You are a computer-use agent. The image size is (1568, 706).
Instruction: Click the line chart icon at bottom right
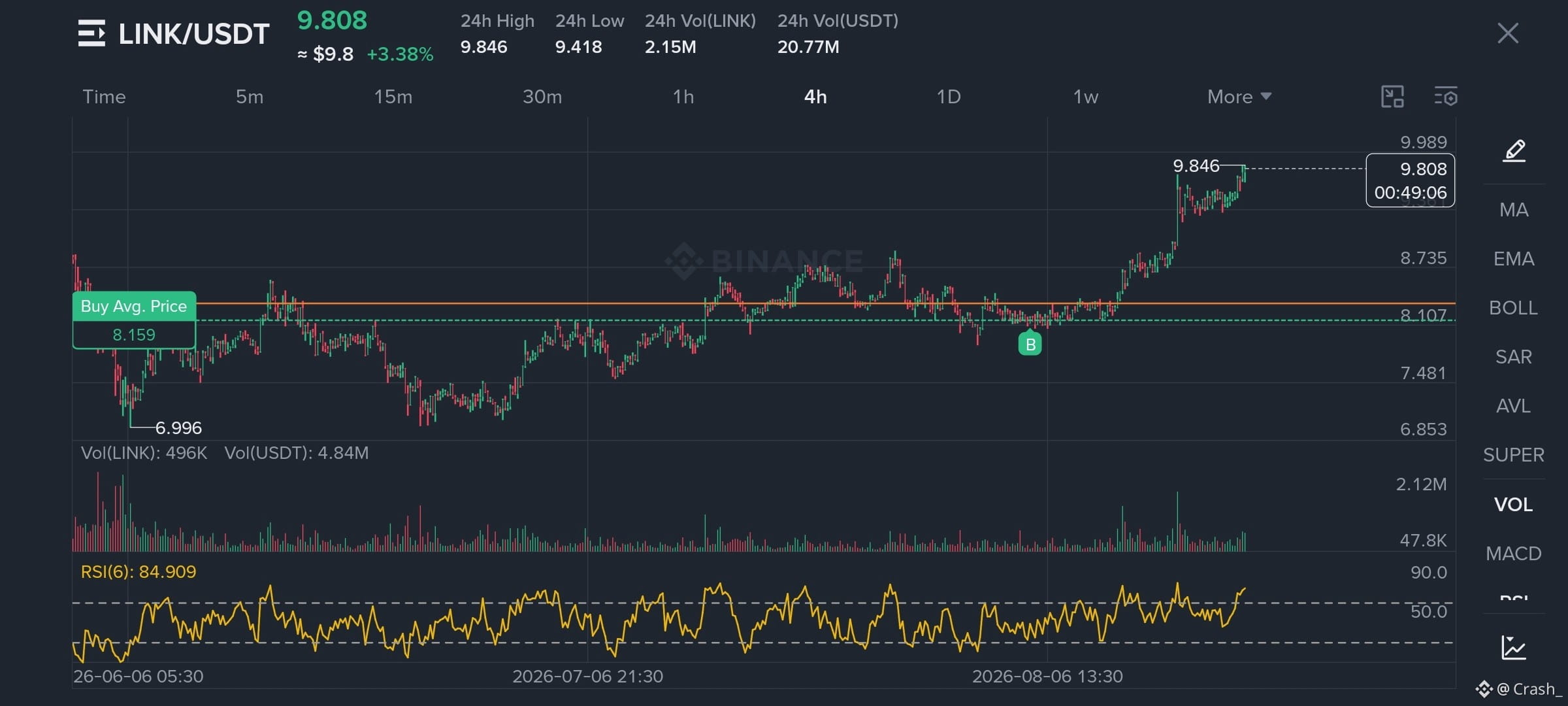tap(1514, 647)
